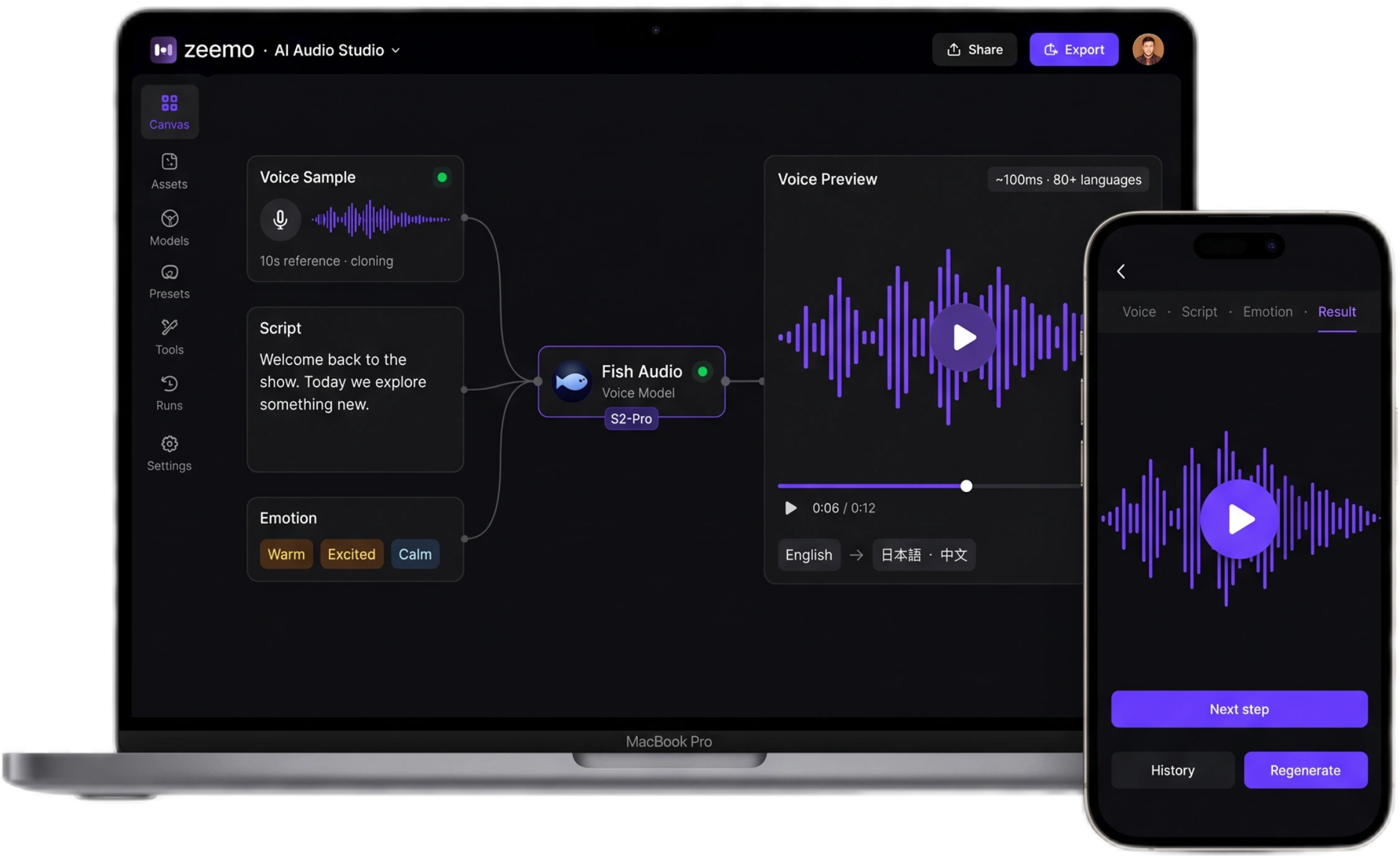Screen dimensions: 1400x856
Task: Open the Presets panel
Action: (x=169, y=282)
